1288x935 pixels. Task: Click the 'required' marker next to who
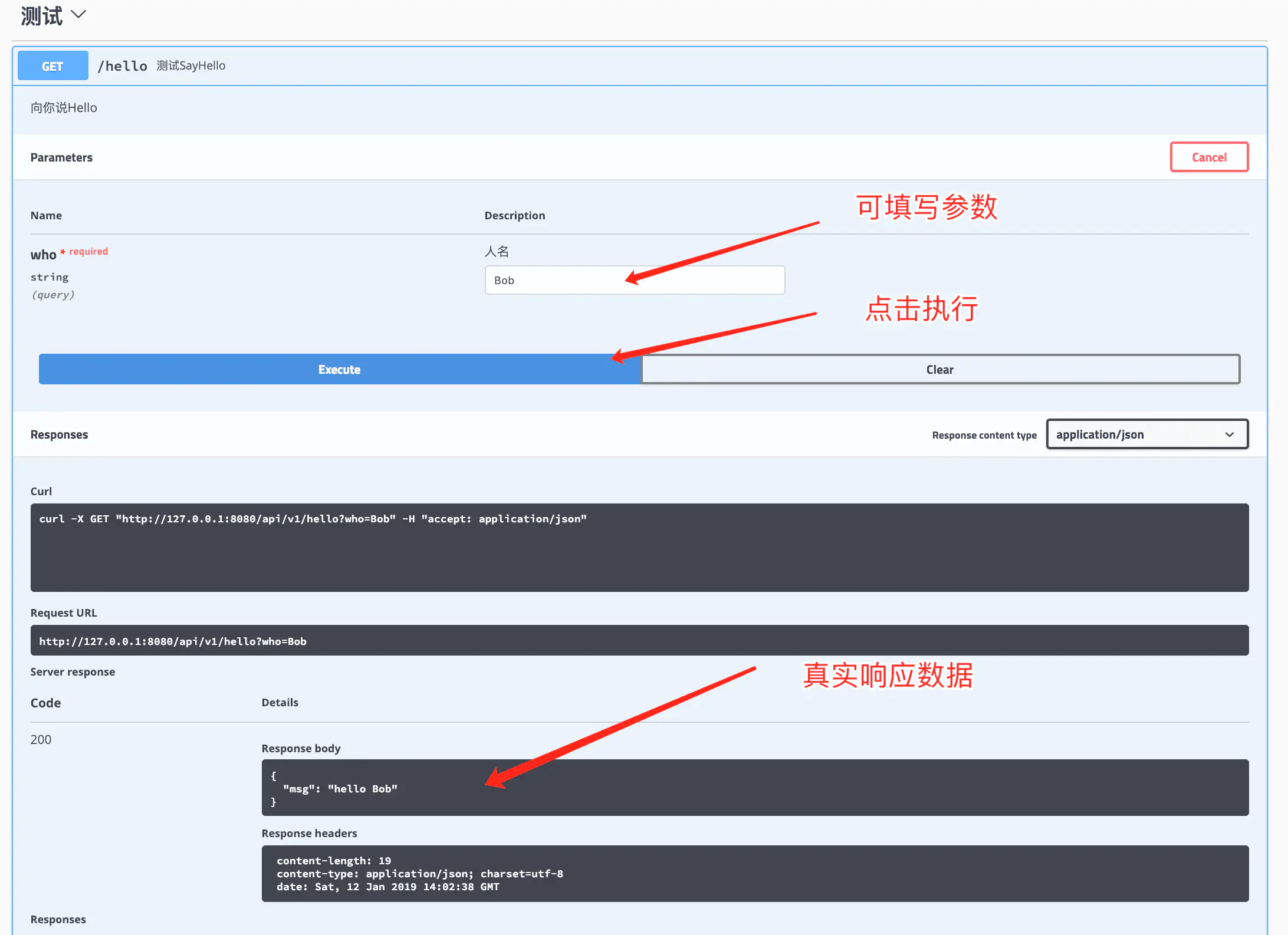88,252
